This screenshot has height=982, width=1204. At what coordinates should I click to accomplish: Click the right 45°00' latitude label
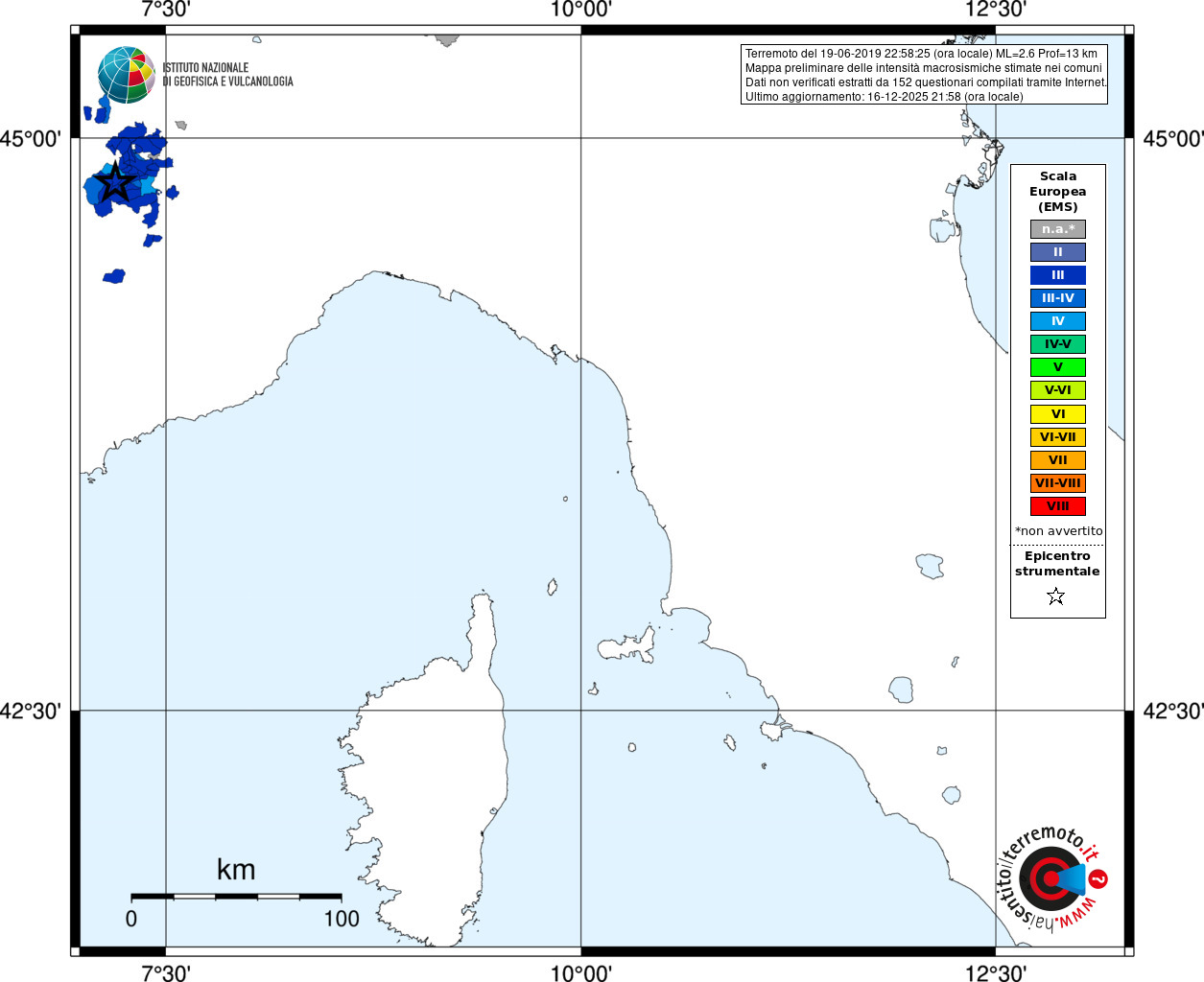(x=1172, y=139)
